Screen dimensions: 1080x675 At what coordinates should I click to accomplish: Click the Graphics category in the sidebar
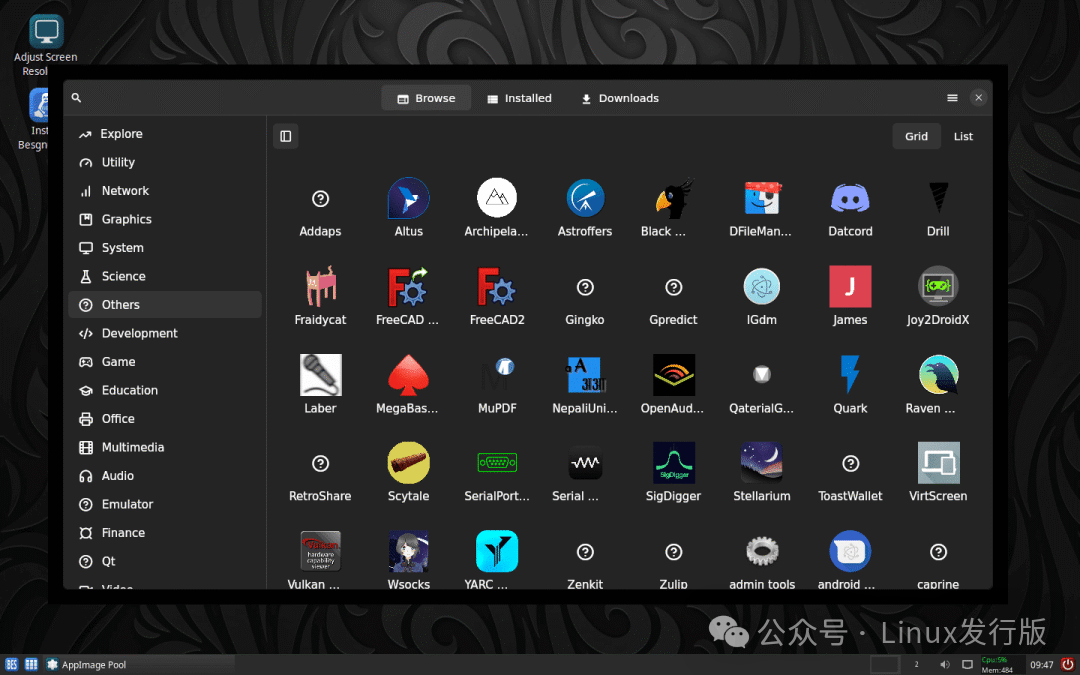(127, 219)
